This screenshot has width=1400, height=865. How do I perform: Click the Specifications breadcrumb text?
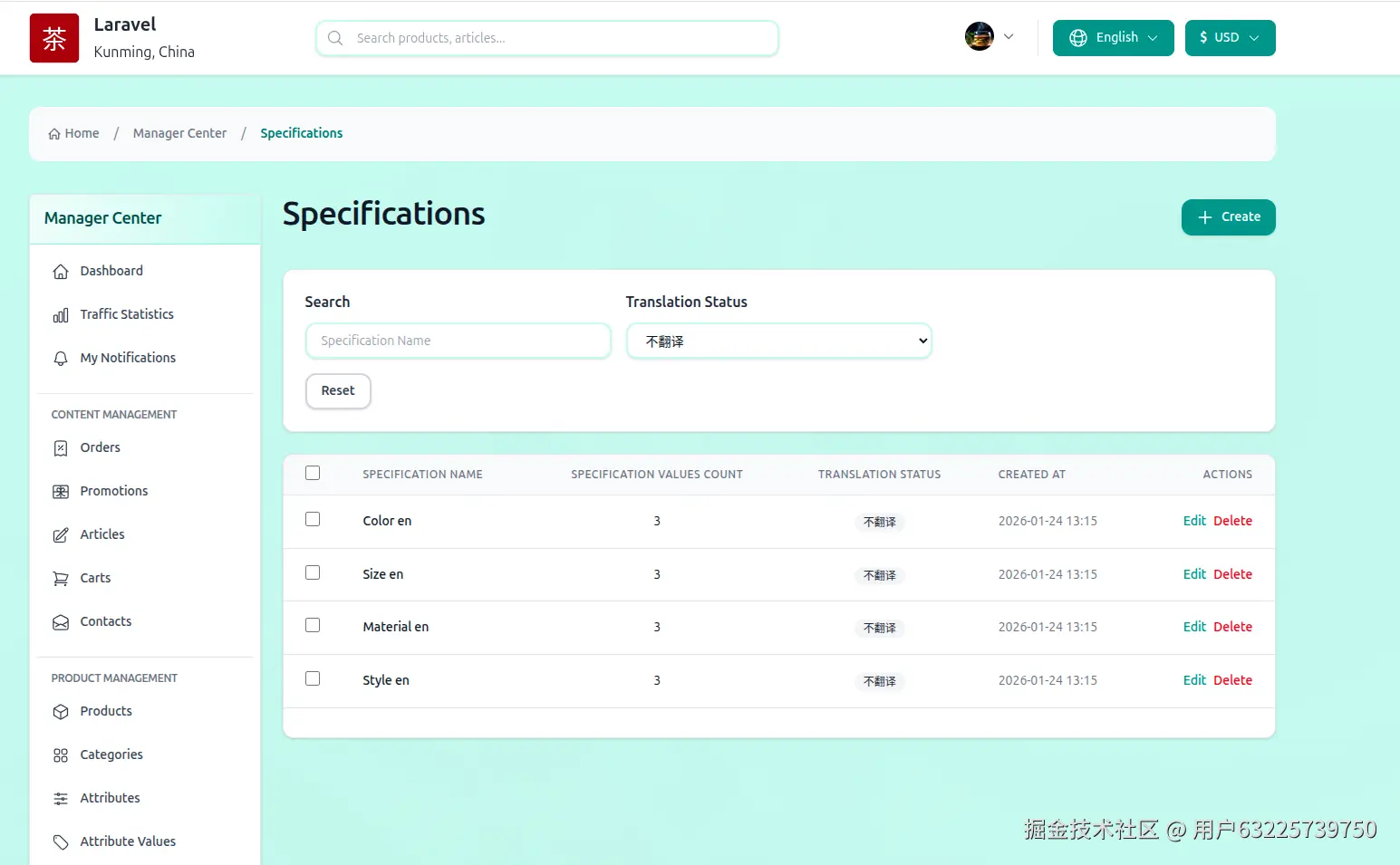click(302, 133)
